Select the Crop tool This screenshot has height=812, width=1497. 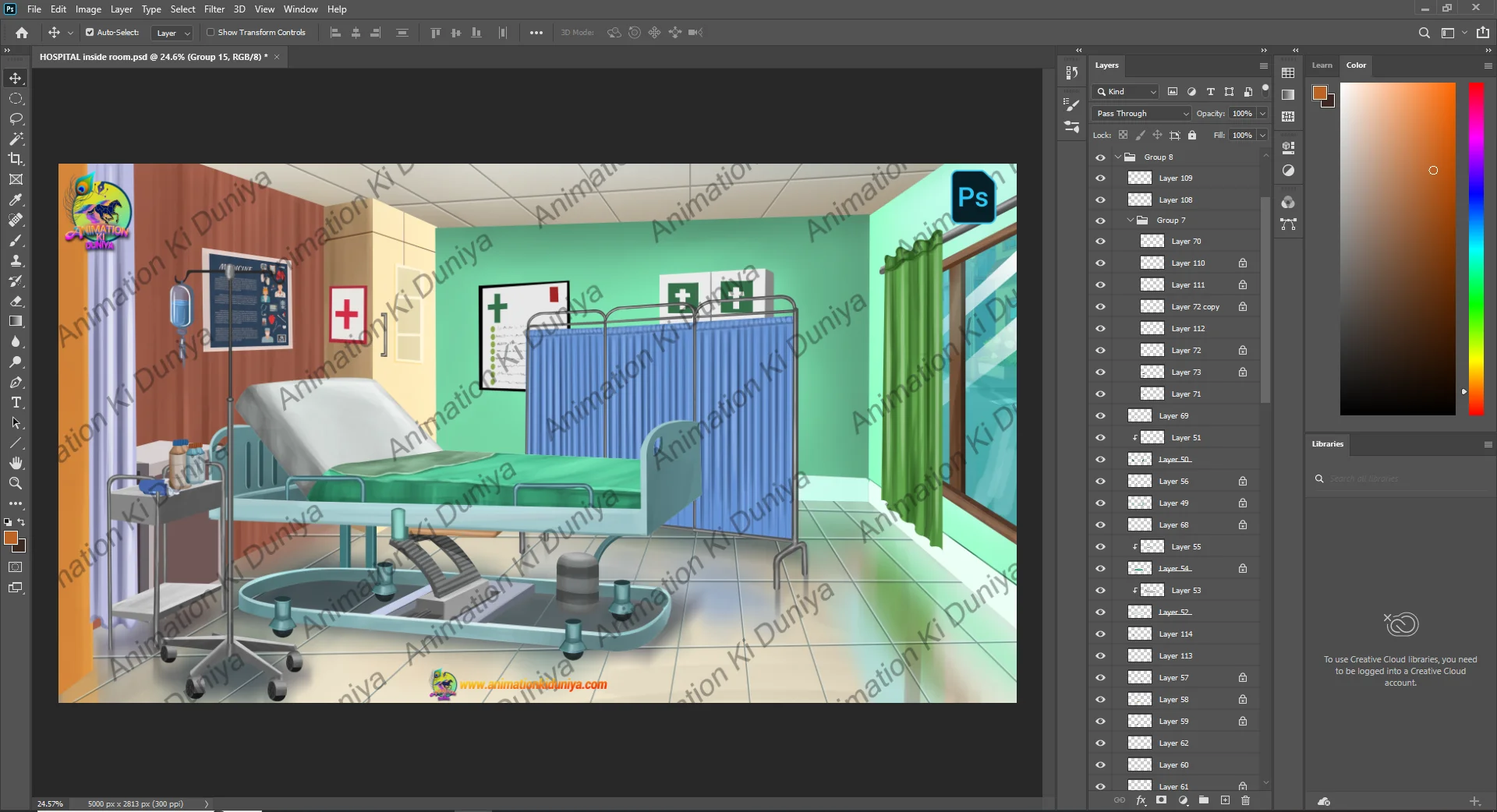click(16, 159)
